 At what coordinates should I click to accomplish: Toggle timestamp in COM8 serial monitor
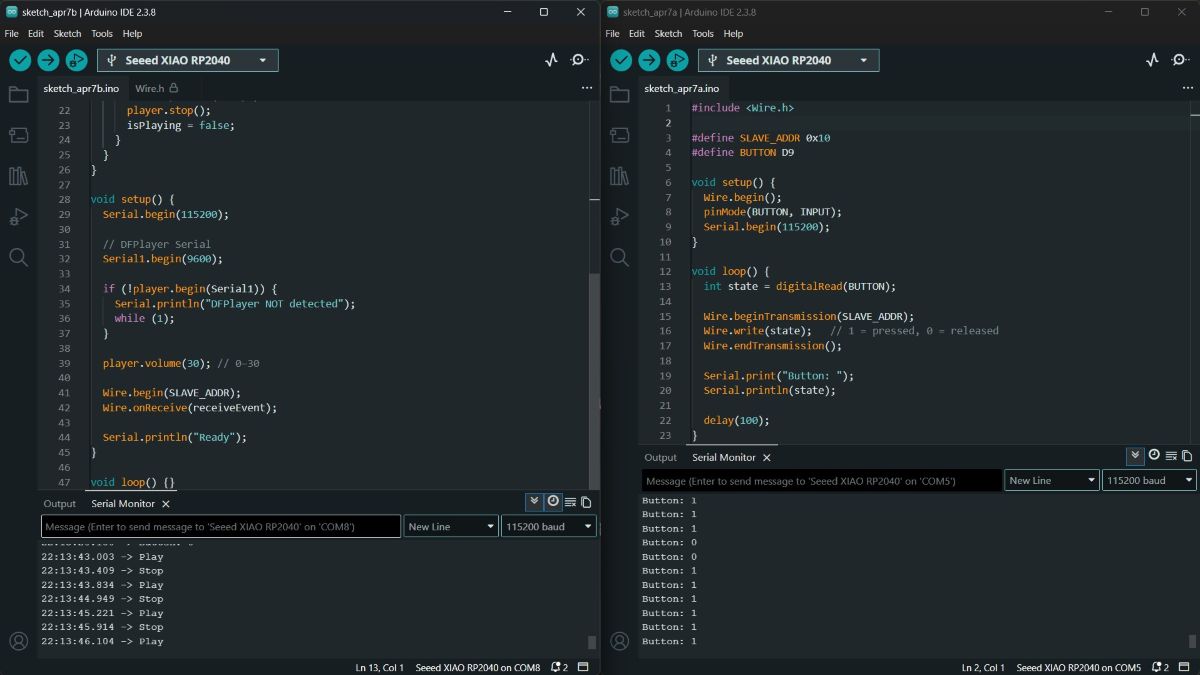click(553, 502)
